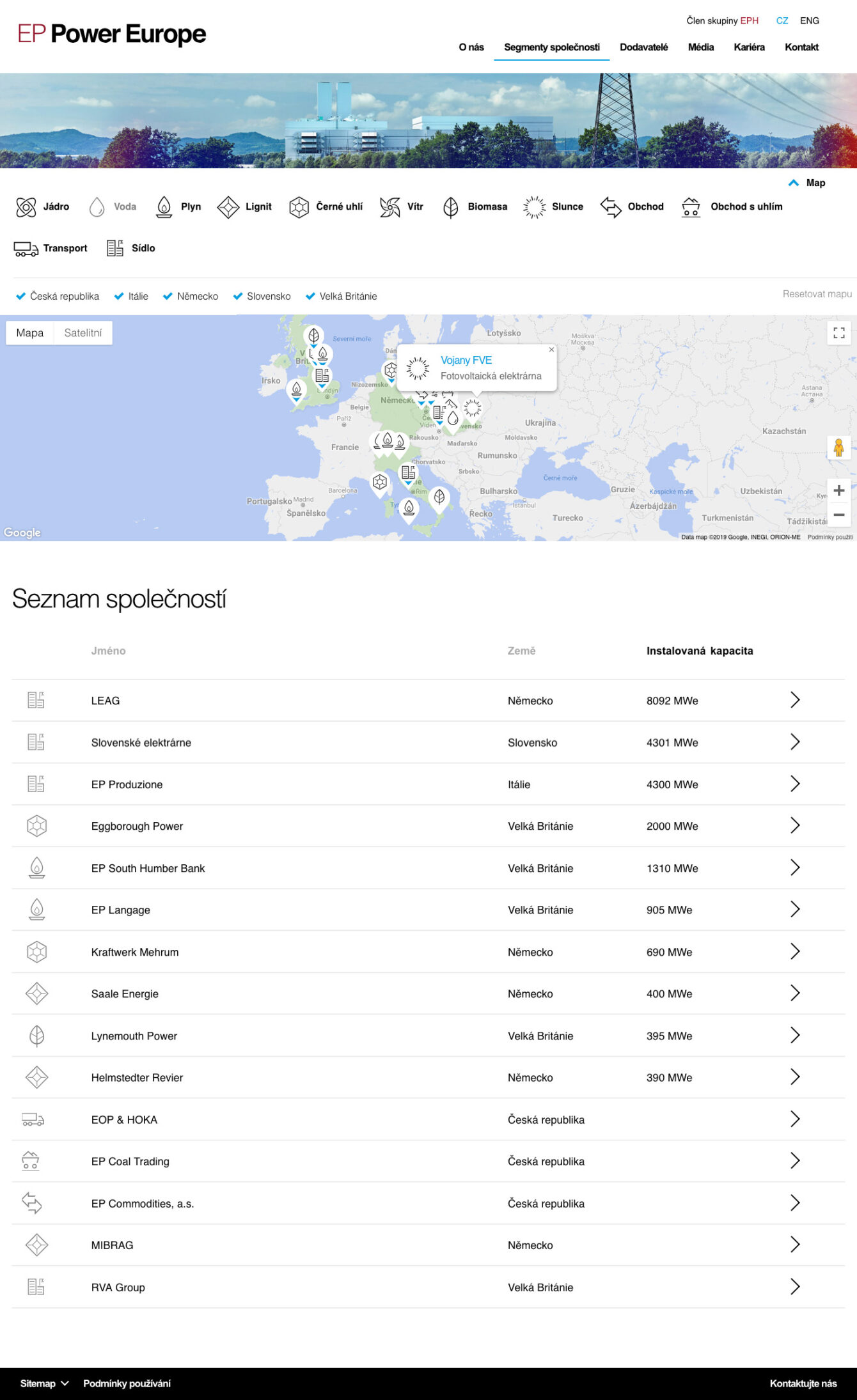
Task: Close the Vojany FVE map popup
Action: [551, 350]
